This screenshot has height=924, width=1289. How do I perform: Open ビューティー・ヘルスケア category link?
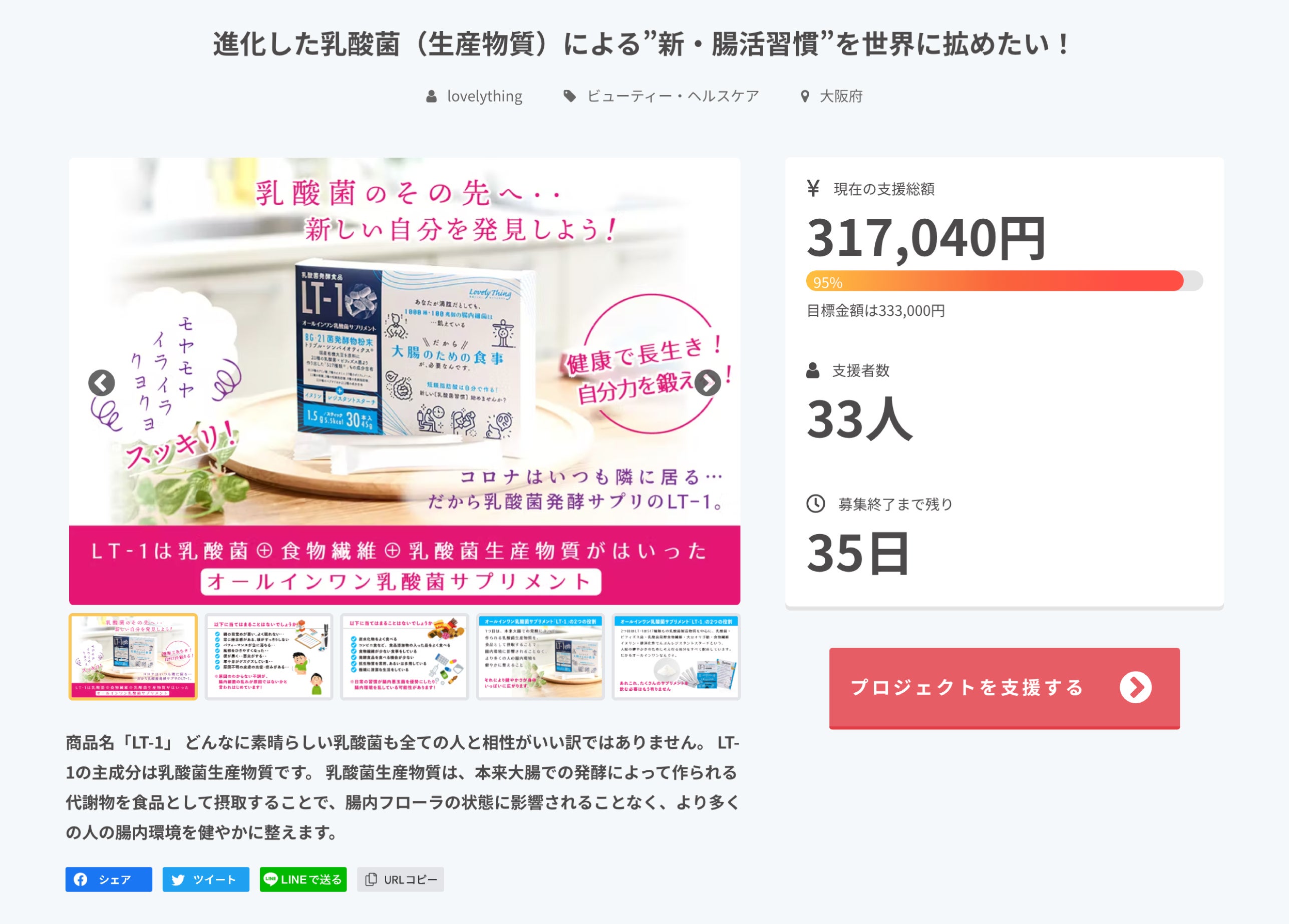point(673,97)
